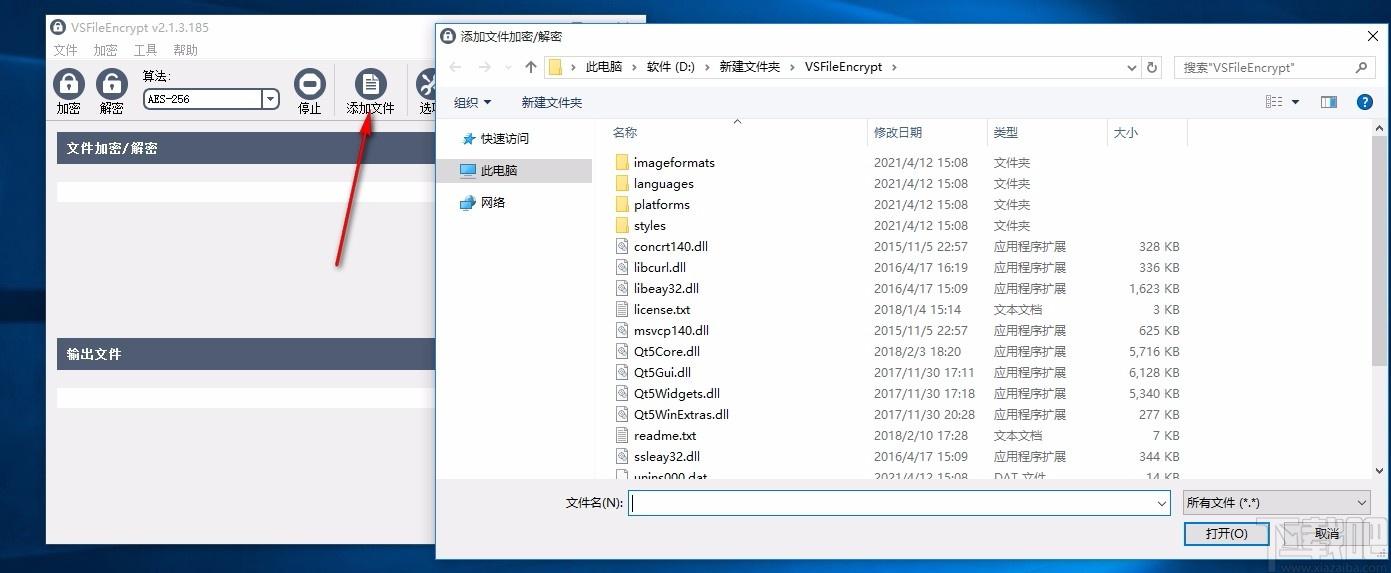The width and height of the screenshot is (1391, 573).
Task: Click 新建文件夹 in the address breadcrumb
Action: coord(749,67)
